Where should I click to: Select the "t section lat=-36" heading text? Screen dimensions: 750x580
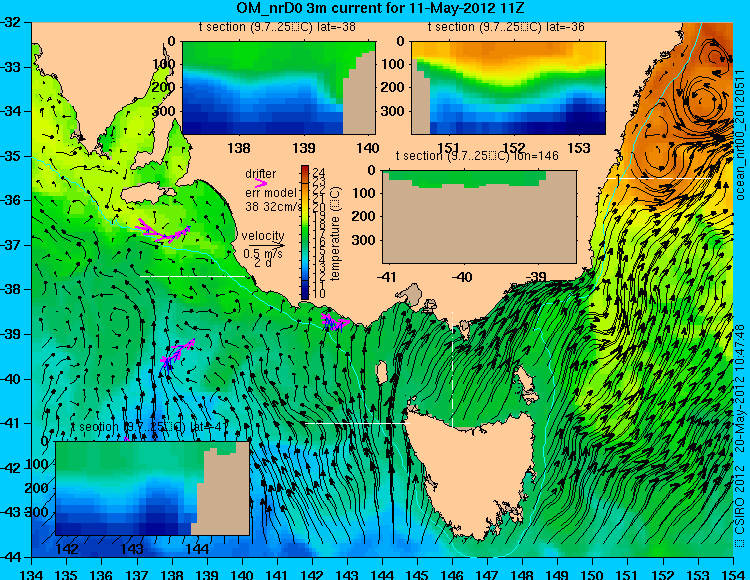coord(506,27)
